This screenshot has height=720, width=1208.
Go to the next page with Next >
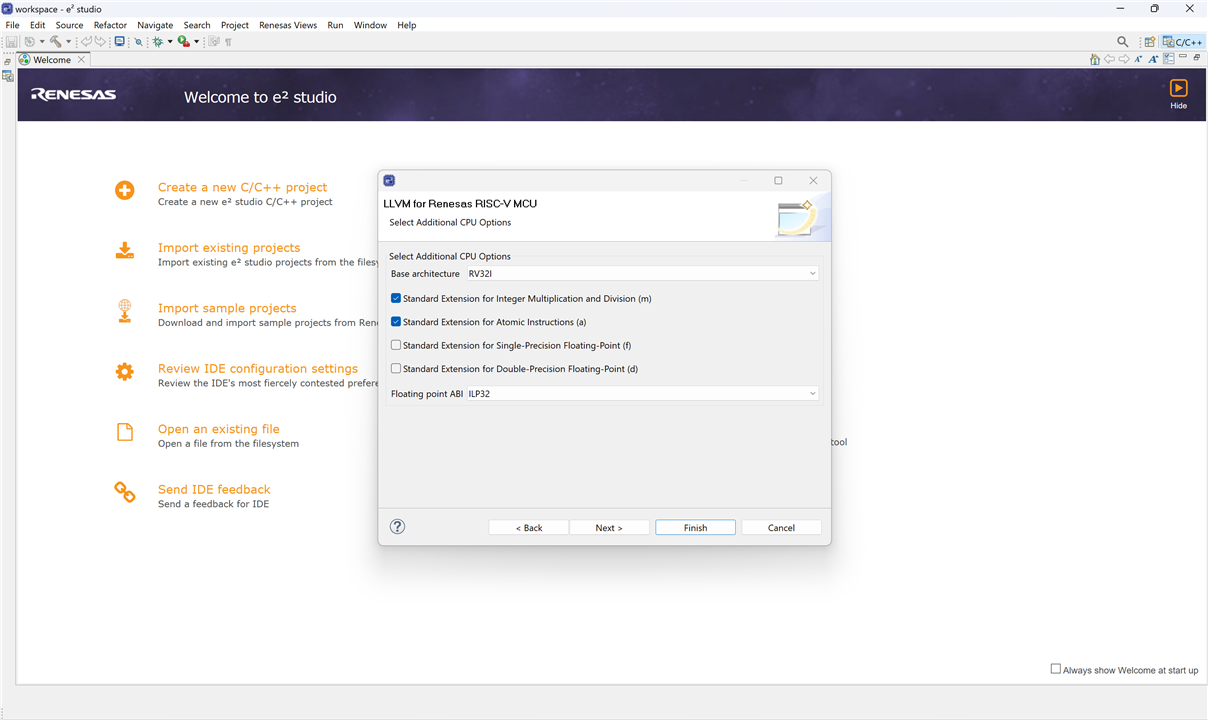tap(609, 528)
